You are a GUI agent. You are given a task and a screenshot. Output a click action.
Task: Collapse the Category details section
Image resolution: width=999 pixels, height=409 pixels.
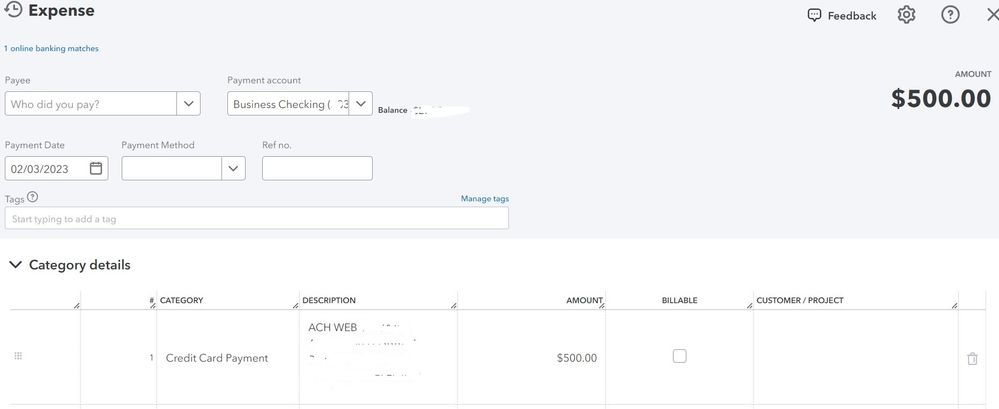(15, 265)
